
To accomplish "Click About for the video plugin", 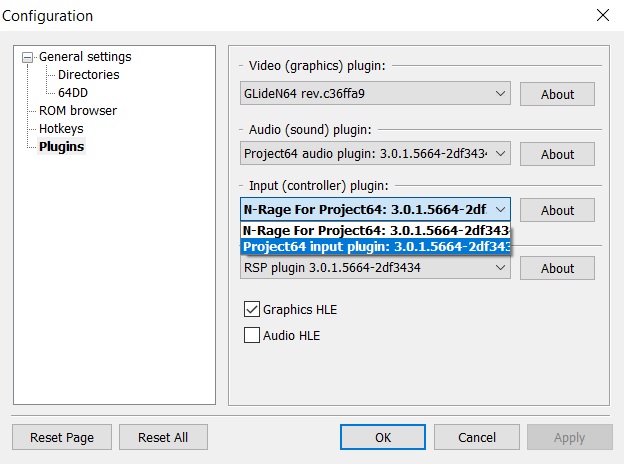I will tap(557, 95).
